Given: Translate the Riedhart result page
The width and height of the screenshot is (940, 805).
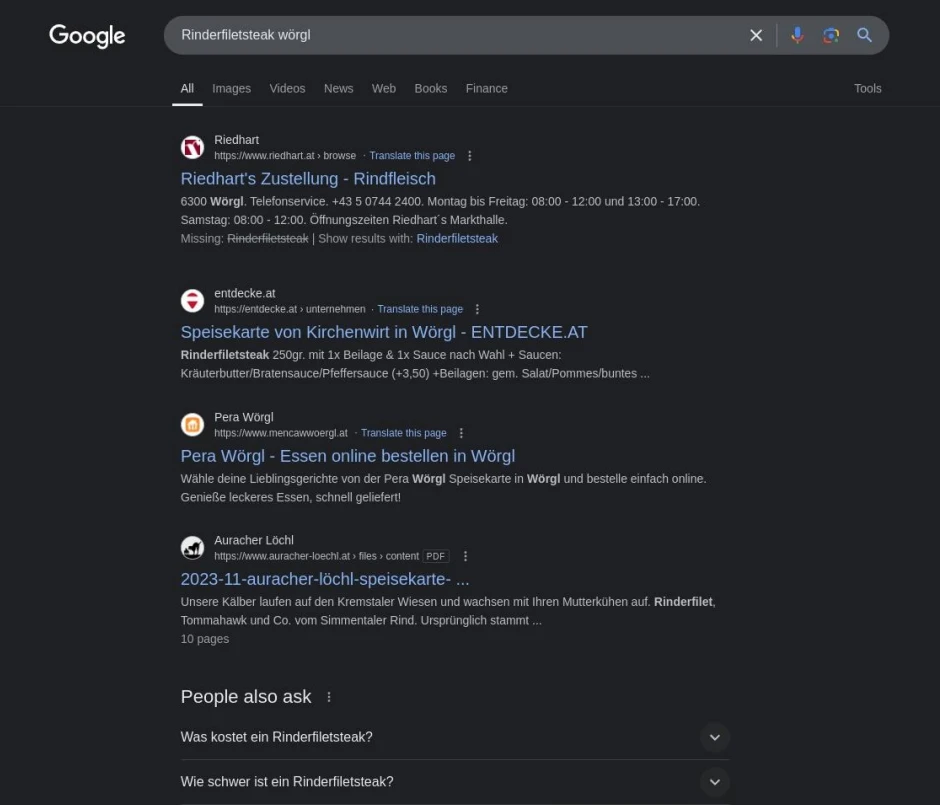Looking at the screenshot, I should click(412, 156).
